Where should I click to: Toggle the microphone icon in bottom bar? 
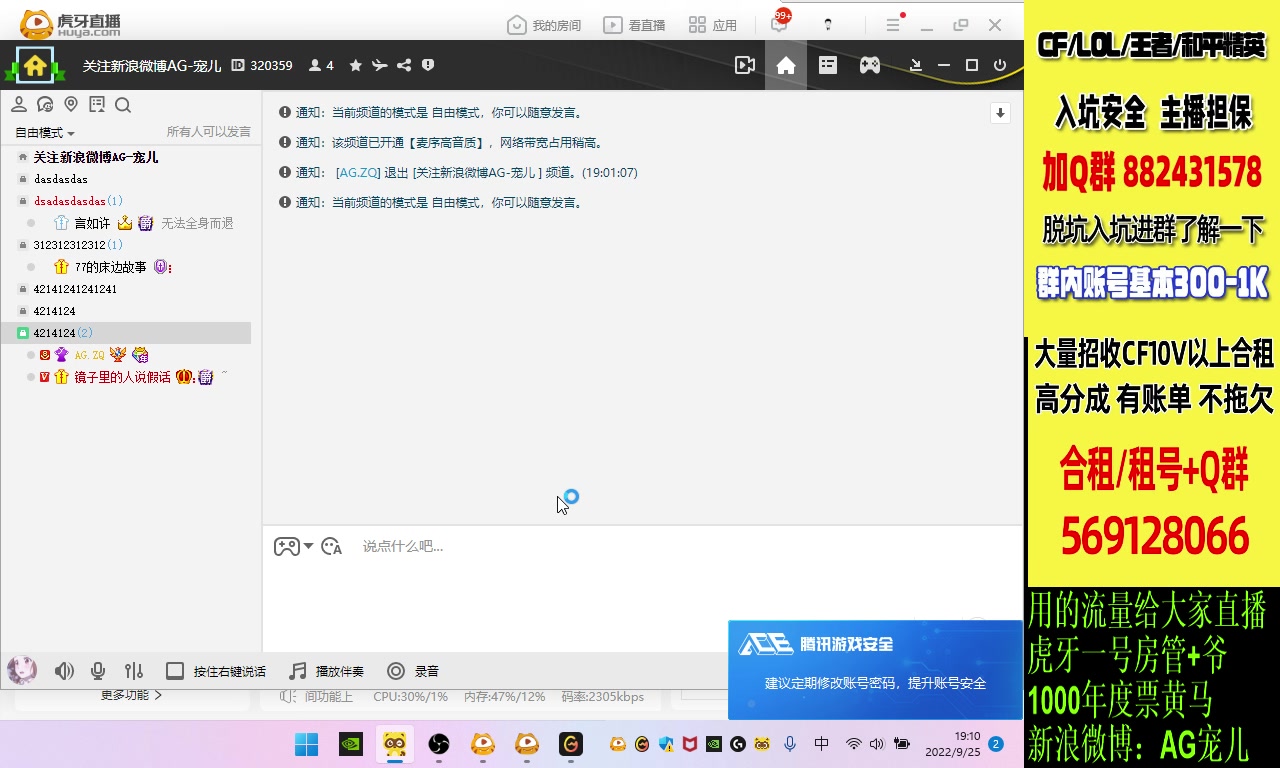(x=98, y=671)
